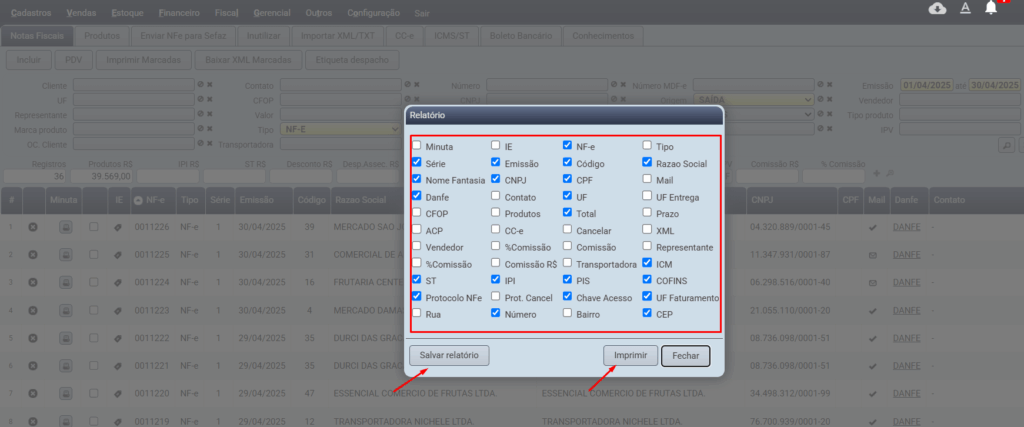Click the mail envelope icon for NF-e 0011225

click(x=873, y=255)
